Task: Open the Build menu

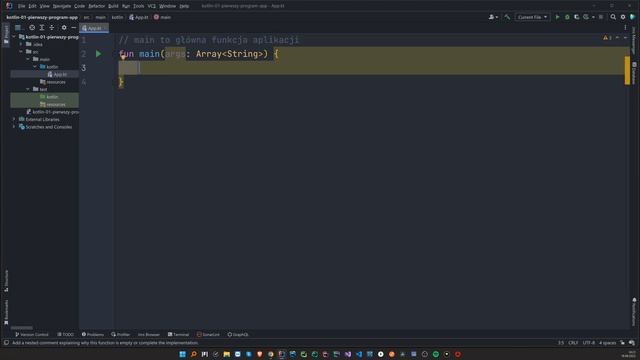Action: coord(113,6)
